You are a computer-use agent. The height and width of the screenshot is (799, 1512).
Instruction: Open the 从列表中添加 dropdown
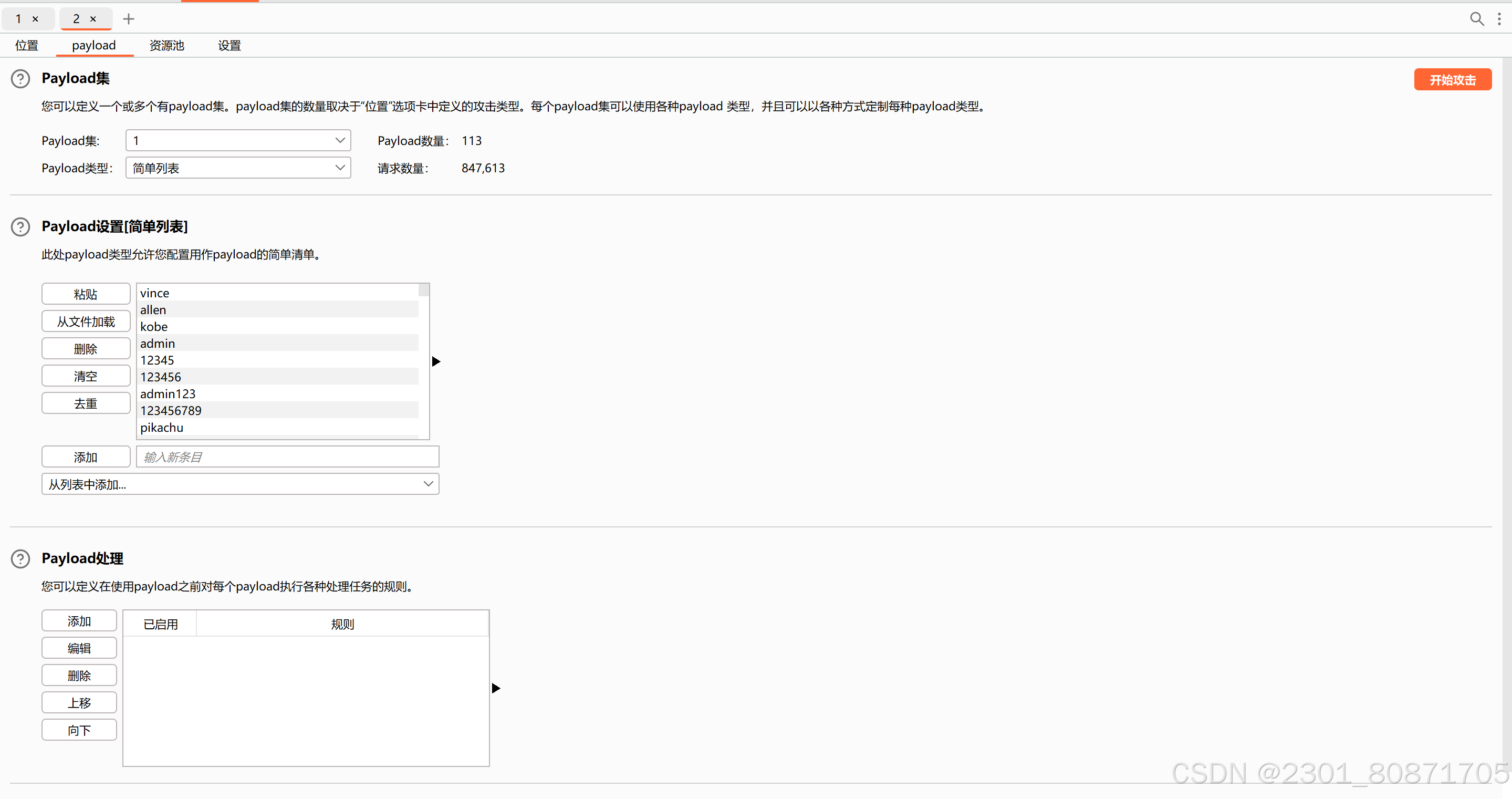click(240, 484)
